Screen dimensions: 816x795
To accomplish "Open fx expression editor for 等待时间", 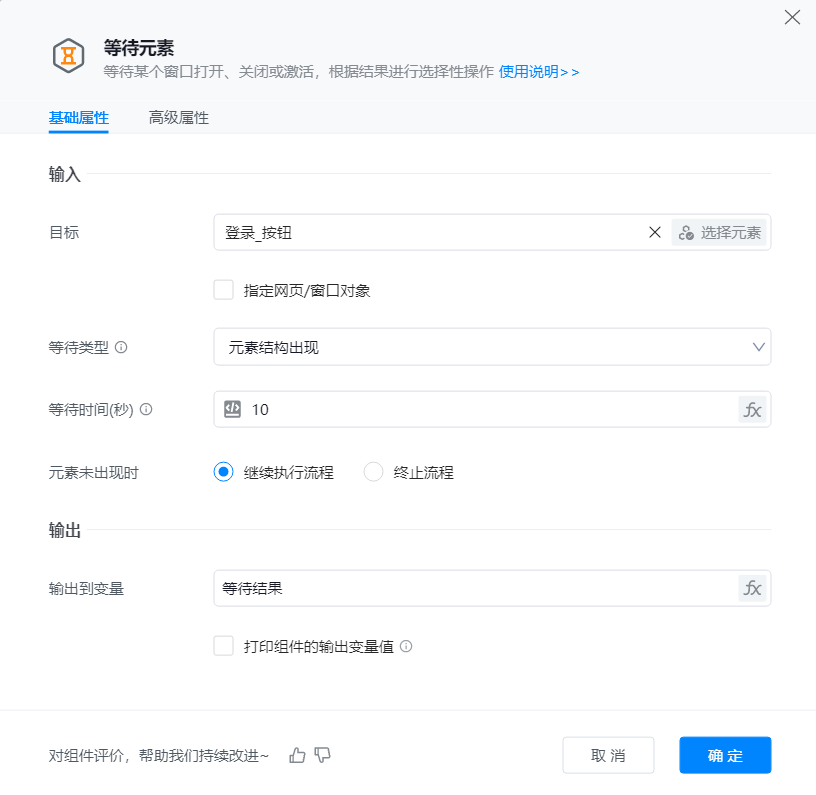I will tap(752, 409).
